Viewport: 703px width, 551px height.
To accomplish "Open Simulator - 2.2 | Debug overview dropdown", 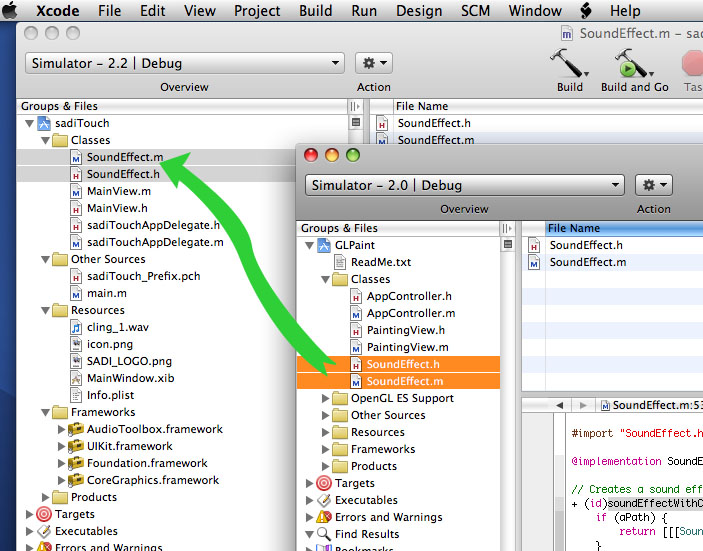I will 185,63.
